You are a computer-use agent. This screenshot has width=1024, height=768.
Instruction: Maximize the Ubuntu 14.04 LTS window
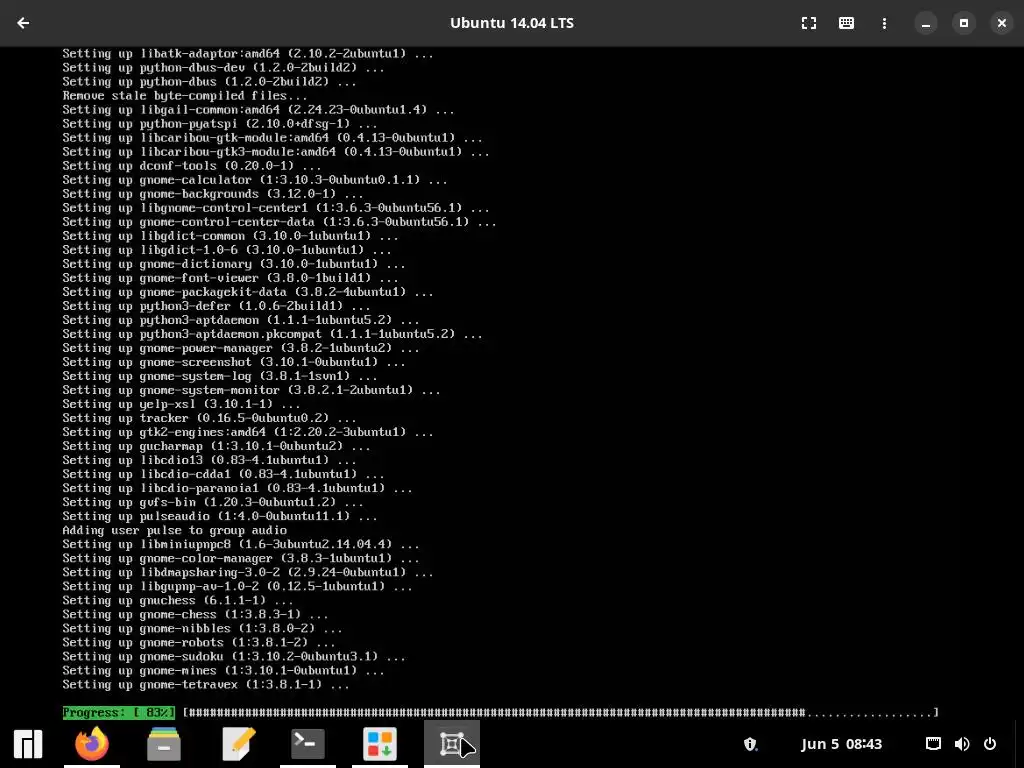[963, 23]
